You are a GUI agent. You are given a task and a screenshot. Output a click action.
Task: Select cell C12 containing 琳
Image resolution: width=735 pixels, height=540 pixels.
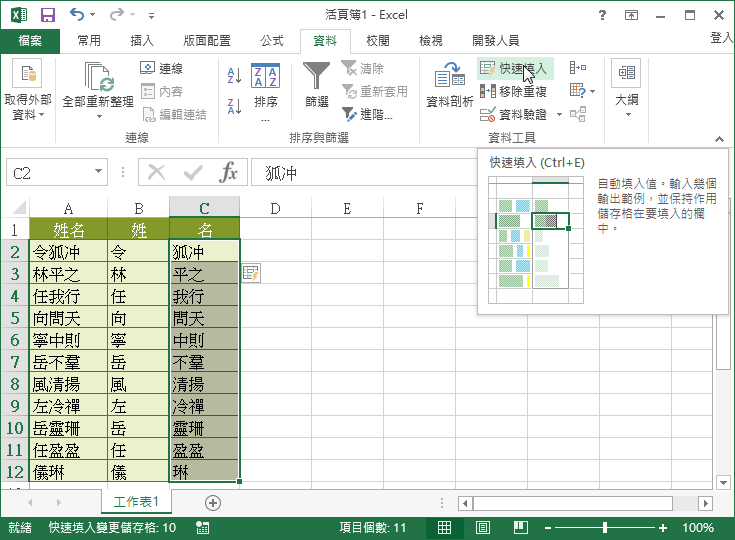click(204, 472)
